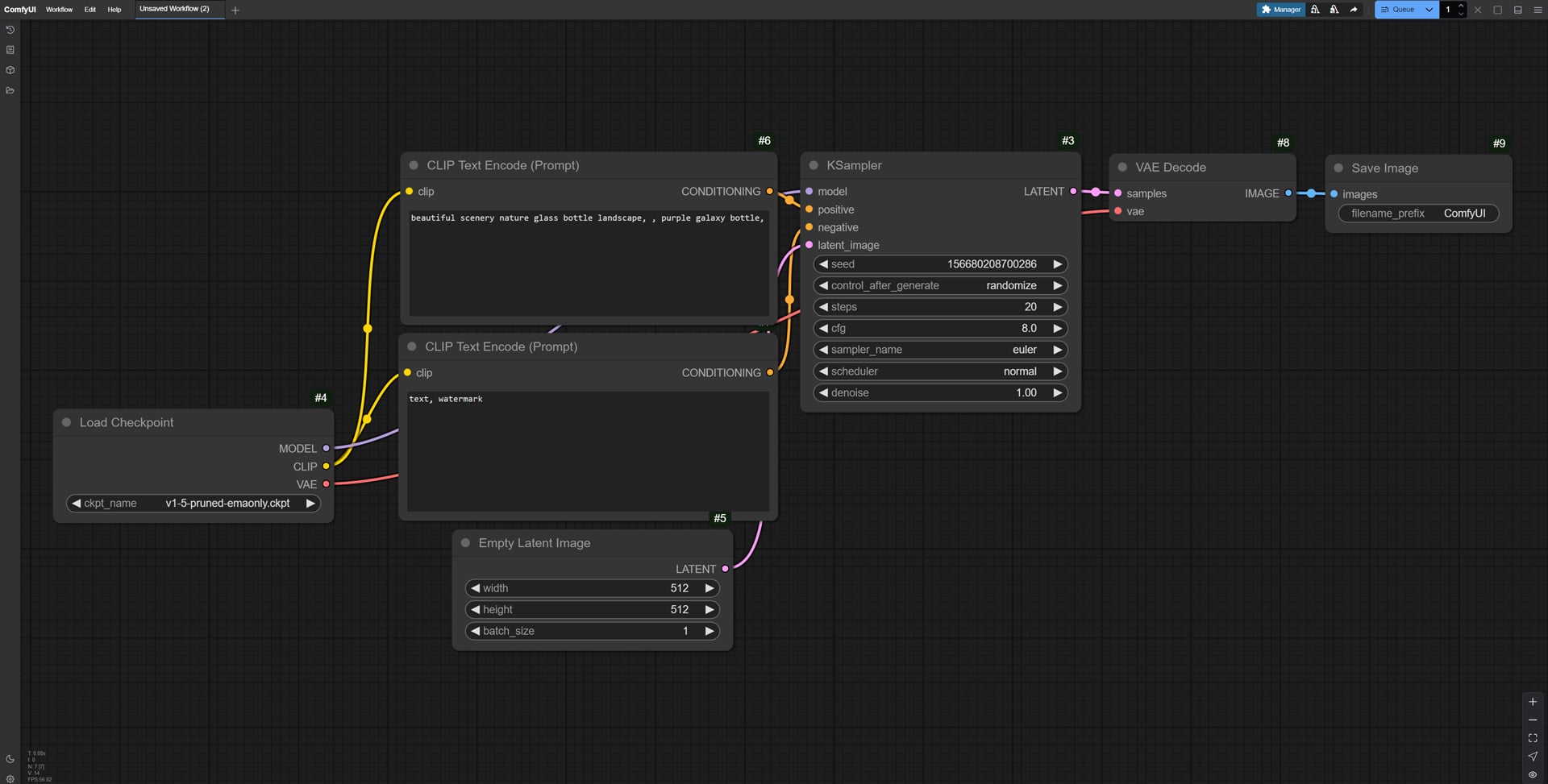Zoom out the canvas with minus
The width and height of the screenshot is (1548, 784).
click(x=1533, y=720)
